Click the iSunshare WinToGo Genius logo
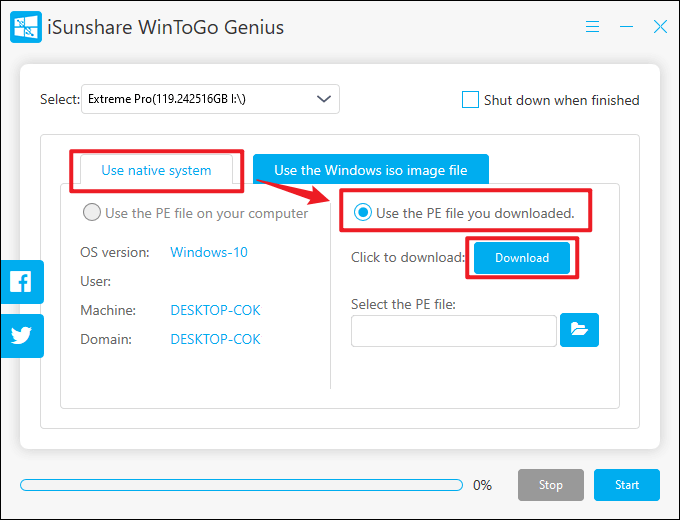 26,27
